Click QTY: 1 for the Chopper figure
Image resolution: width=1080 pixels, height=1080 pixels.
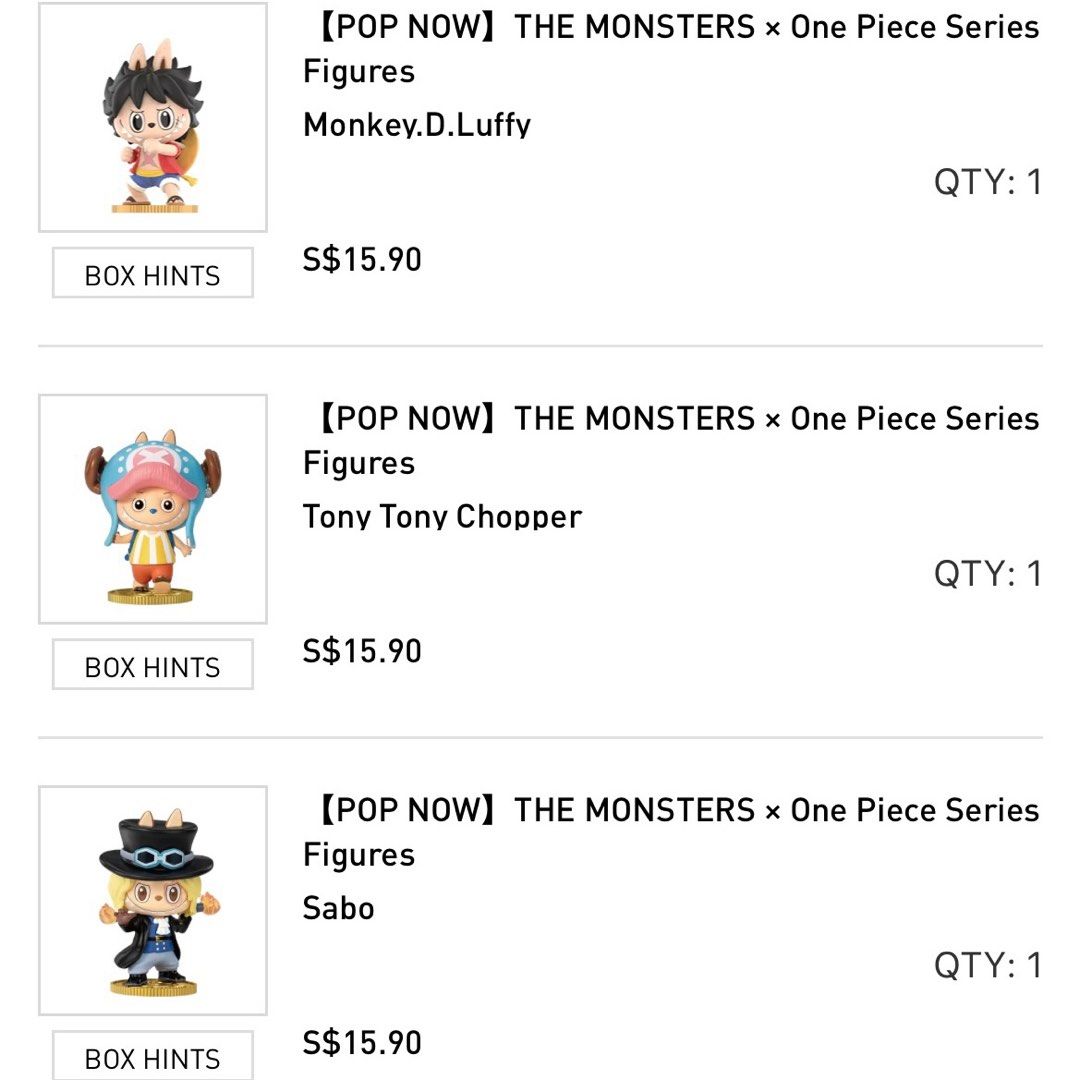click(987, 574)
